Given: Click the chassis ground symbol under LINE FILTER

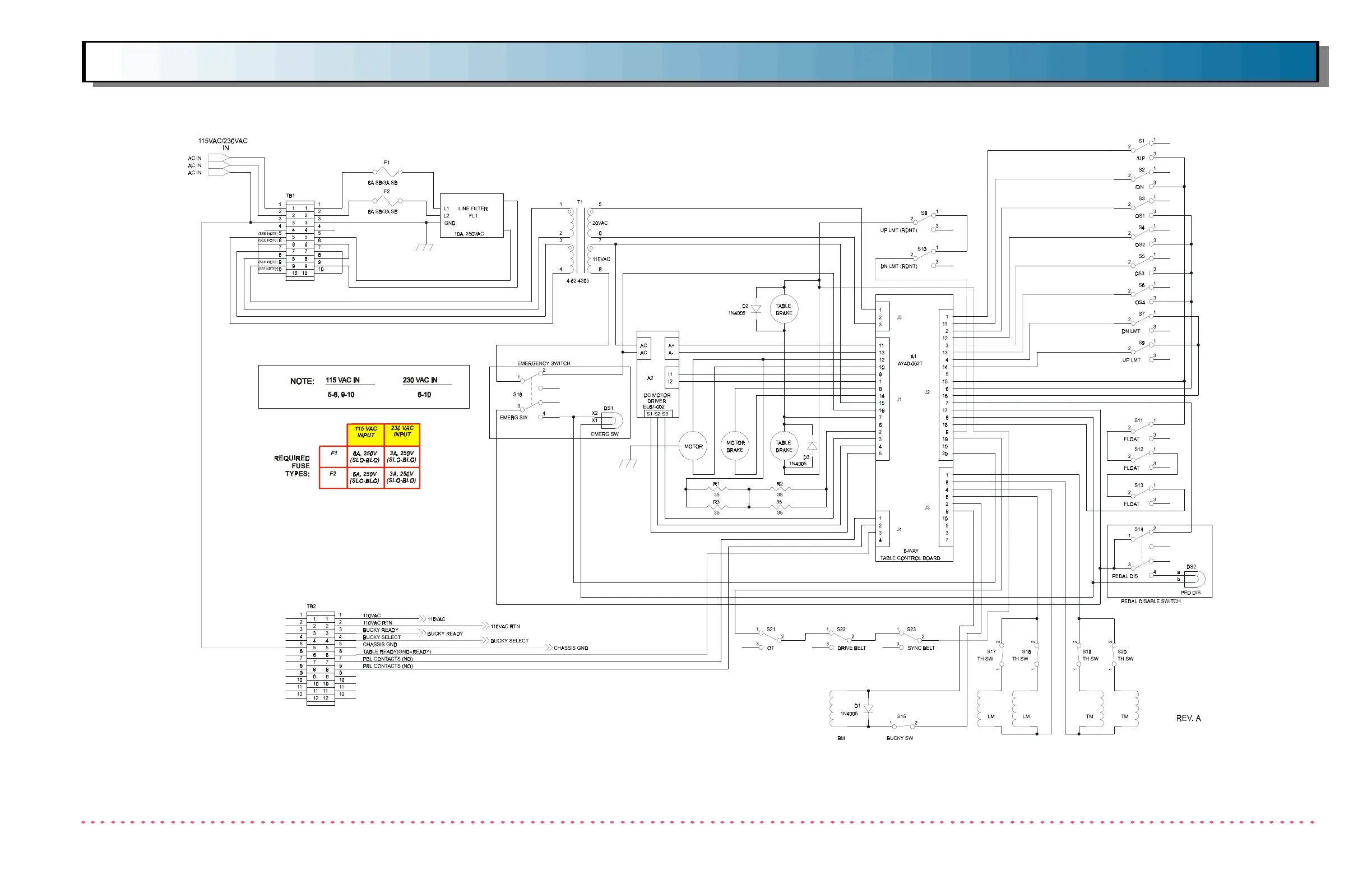Looking at the screenshot, I should tap(425, 247).
